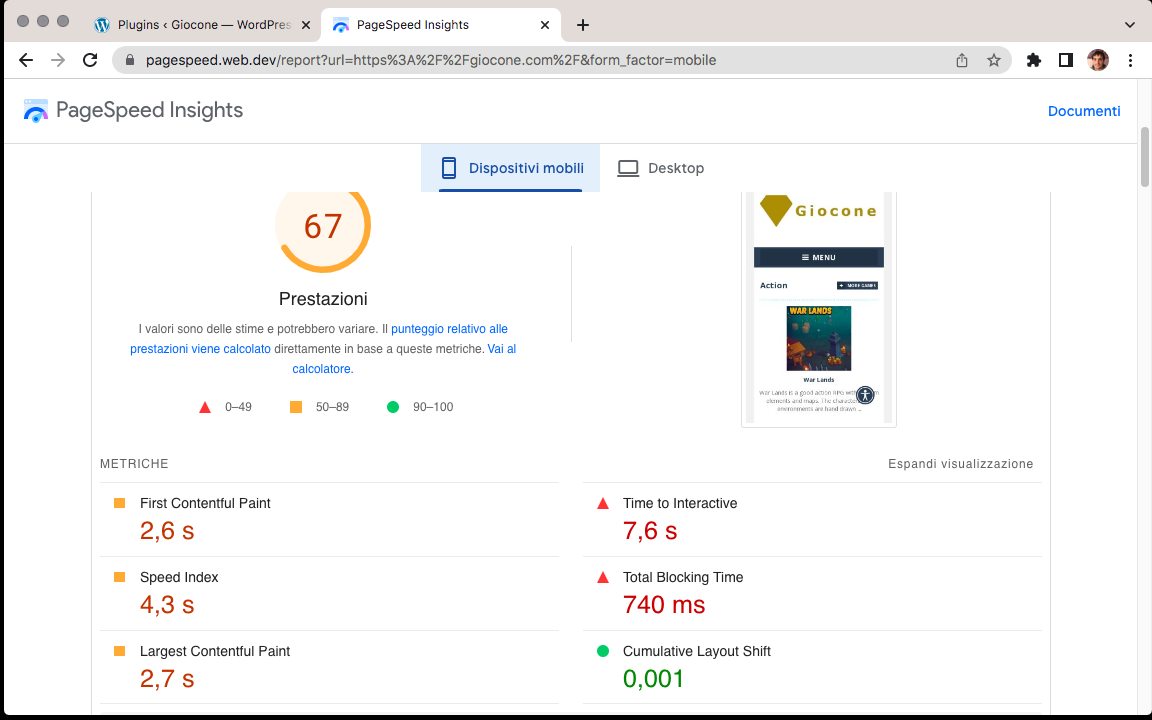
Task: Click the accessibility icon in the site preview
Action: click(x=865, y=395)
